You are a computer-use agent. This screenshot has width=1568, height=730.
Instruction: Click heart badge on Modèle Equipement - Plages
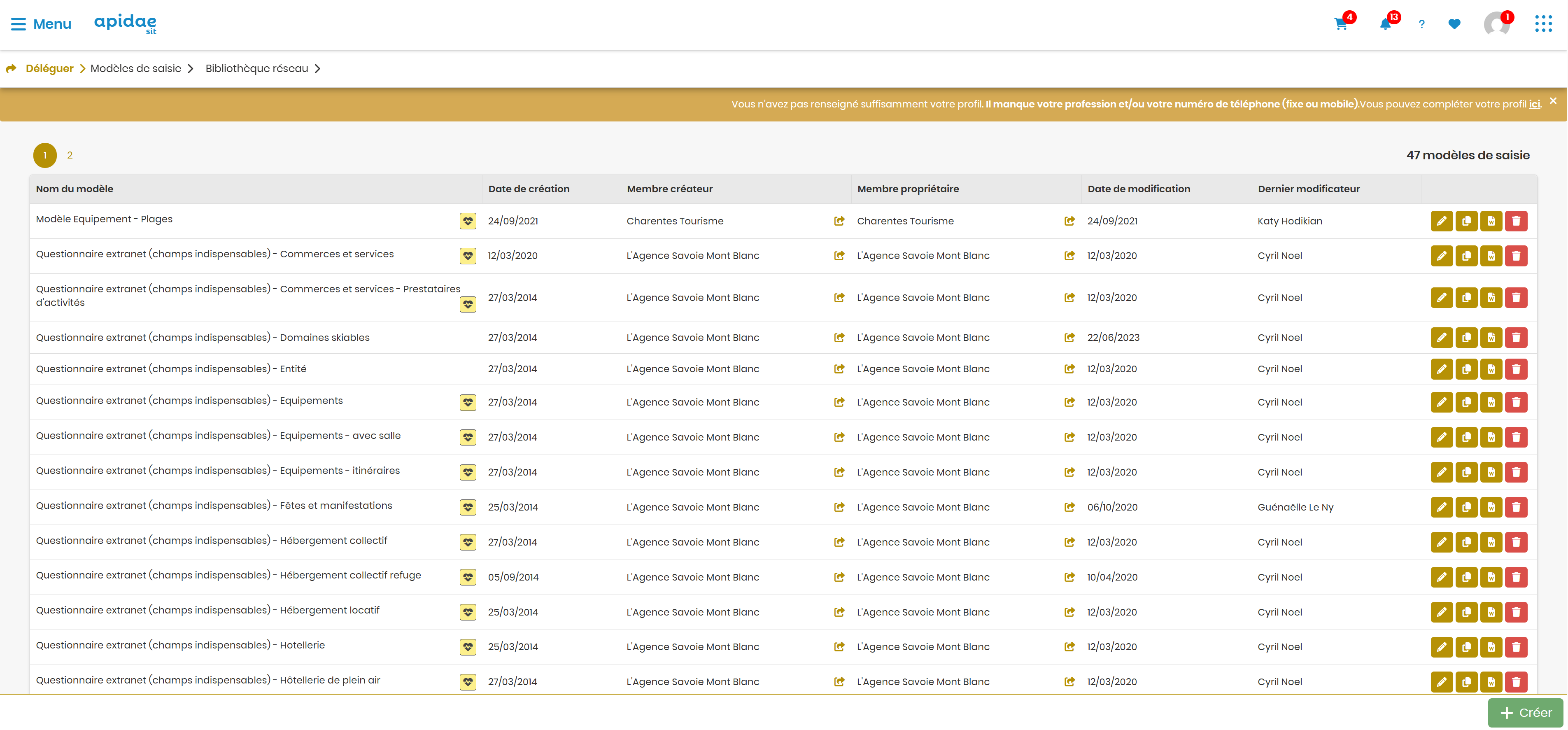[468, 221]
